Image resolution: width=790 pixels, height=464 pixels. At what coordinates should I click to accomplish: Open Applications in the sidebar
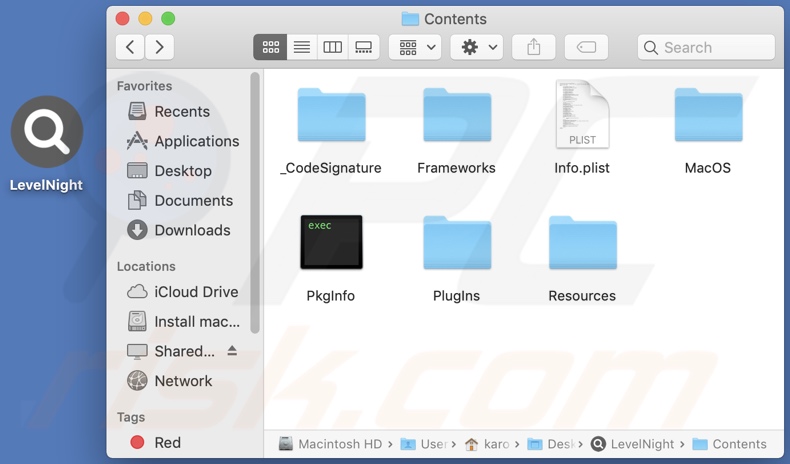[182, 141]
